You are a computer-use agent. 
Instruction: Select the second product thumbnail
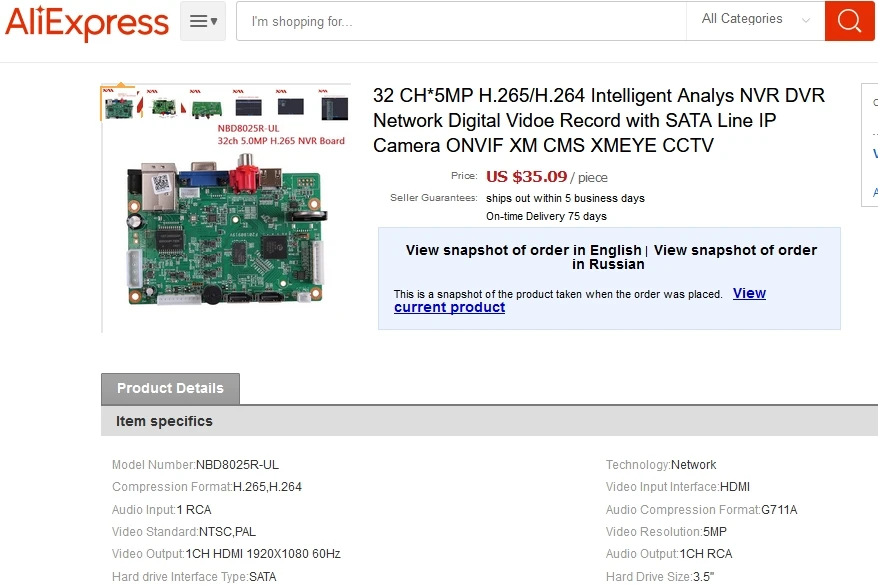pos(164,108)
